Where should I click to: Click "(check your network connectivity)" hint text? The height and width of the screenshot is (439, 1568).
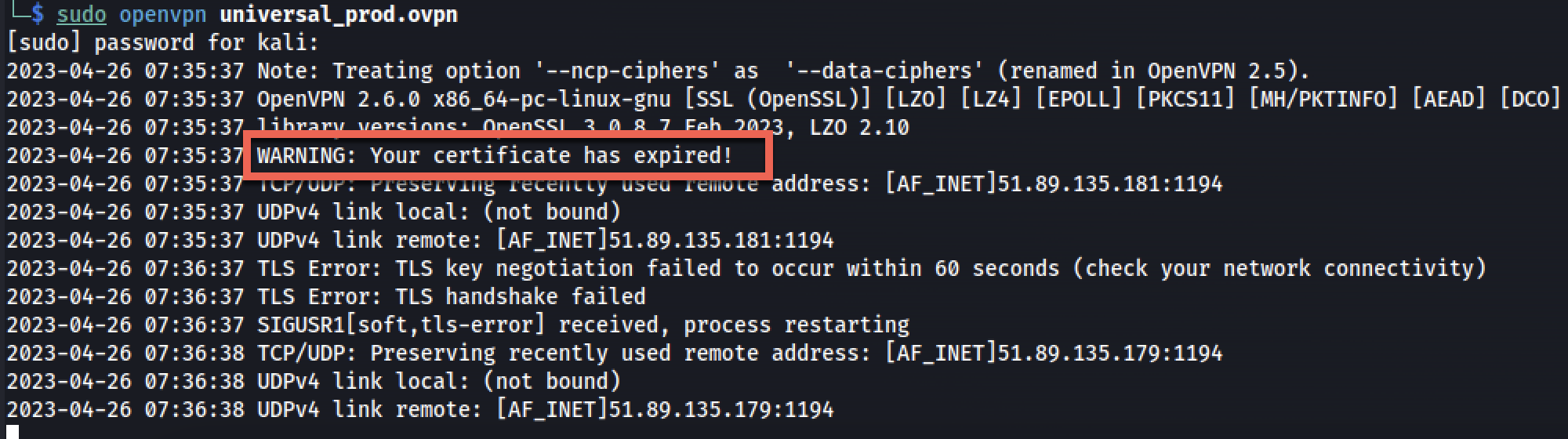pos(1279,268)
